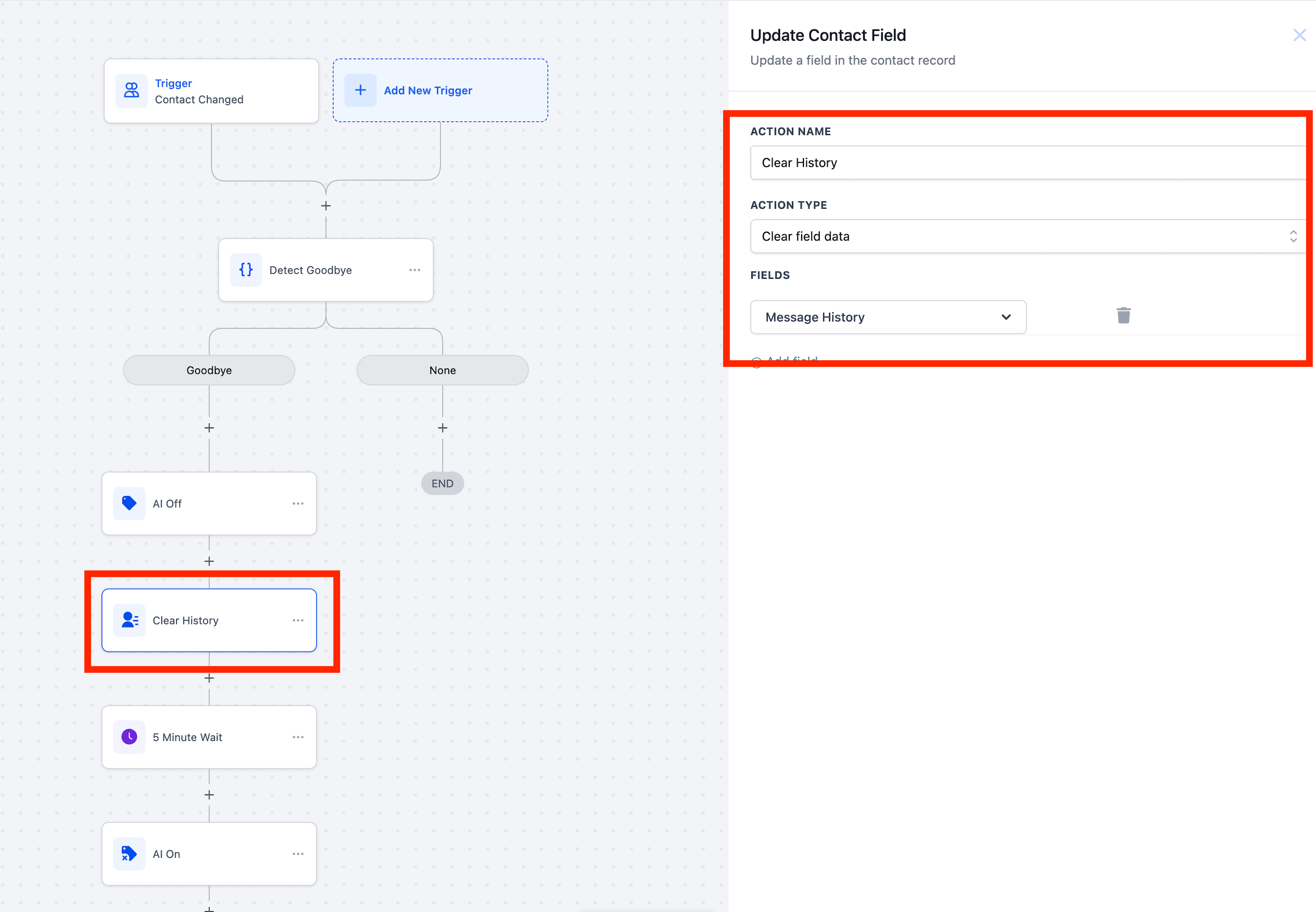Click the 5 Minute Wait clock icon
This screenshot has width=1316, height=912.
click(129, 737)
